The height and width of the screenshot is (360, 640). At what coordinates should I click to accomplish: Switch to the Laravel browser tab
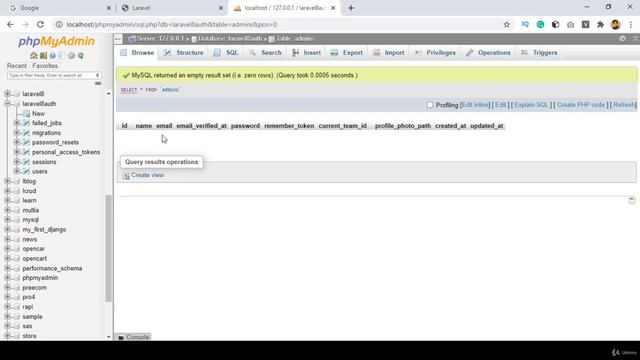171,8
